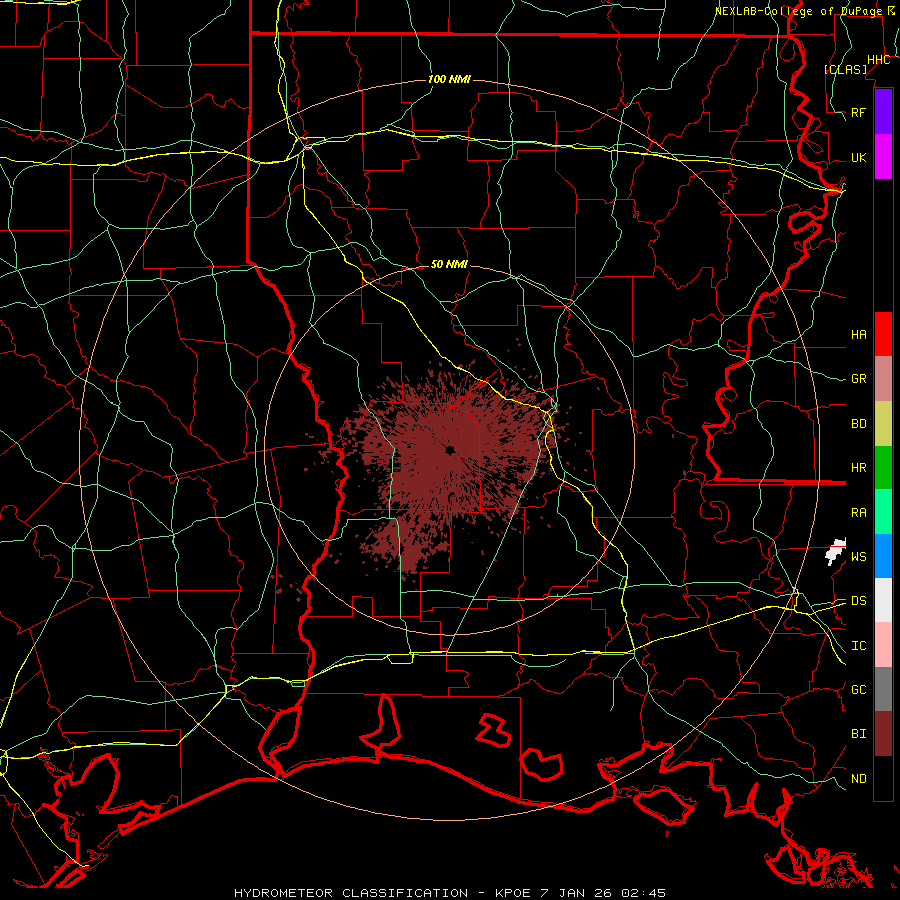The width and height of the screenshot is (900, 900).
Task: Click the red HA legend color swatch
Action: pyautogui.click(x=883, y=334)
